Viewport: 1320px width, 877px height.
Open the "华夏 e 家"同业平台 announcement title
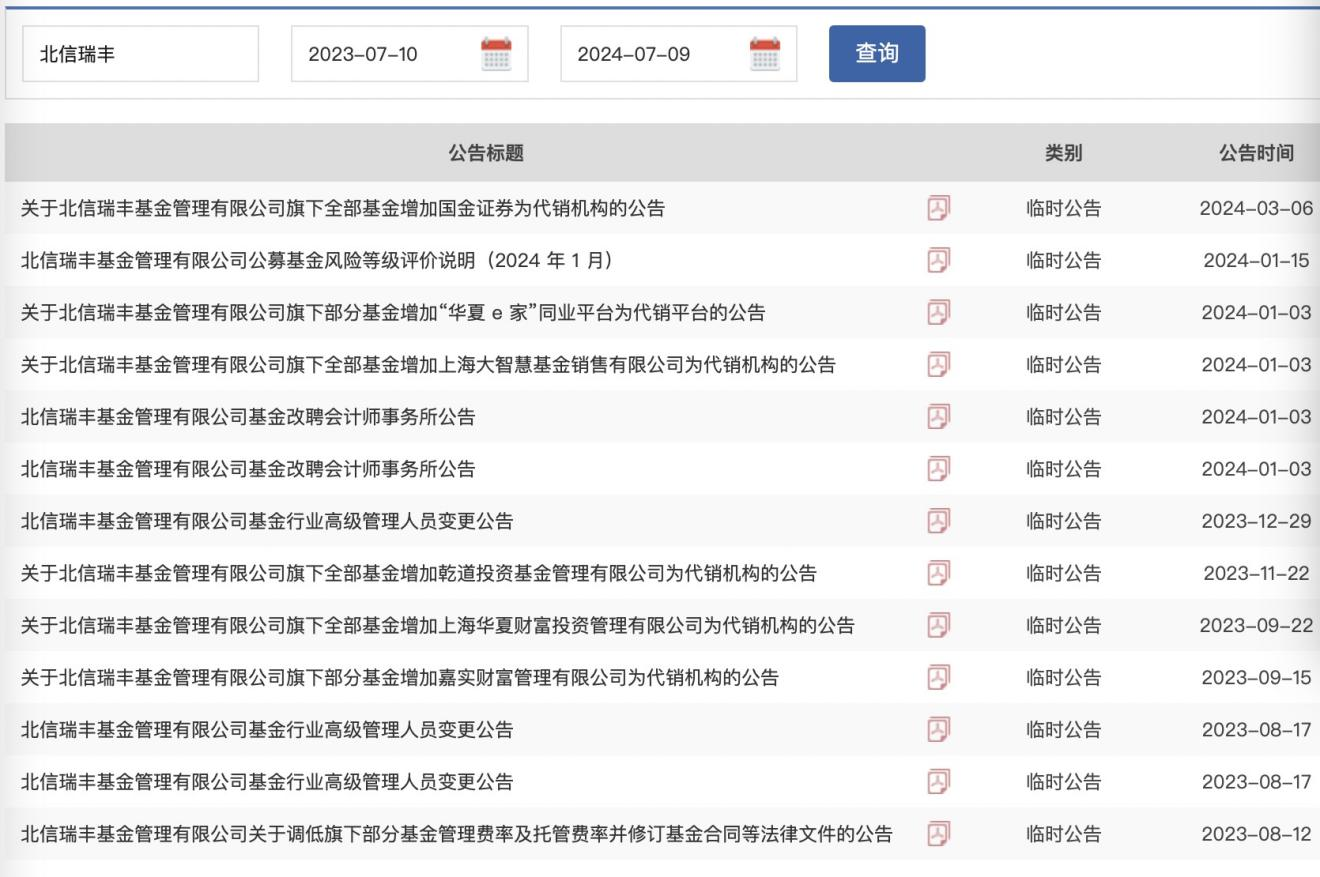coord(393,312)
